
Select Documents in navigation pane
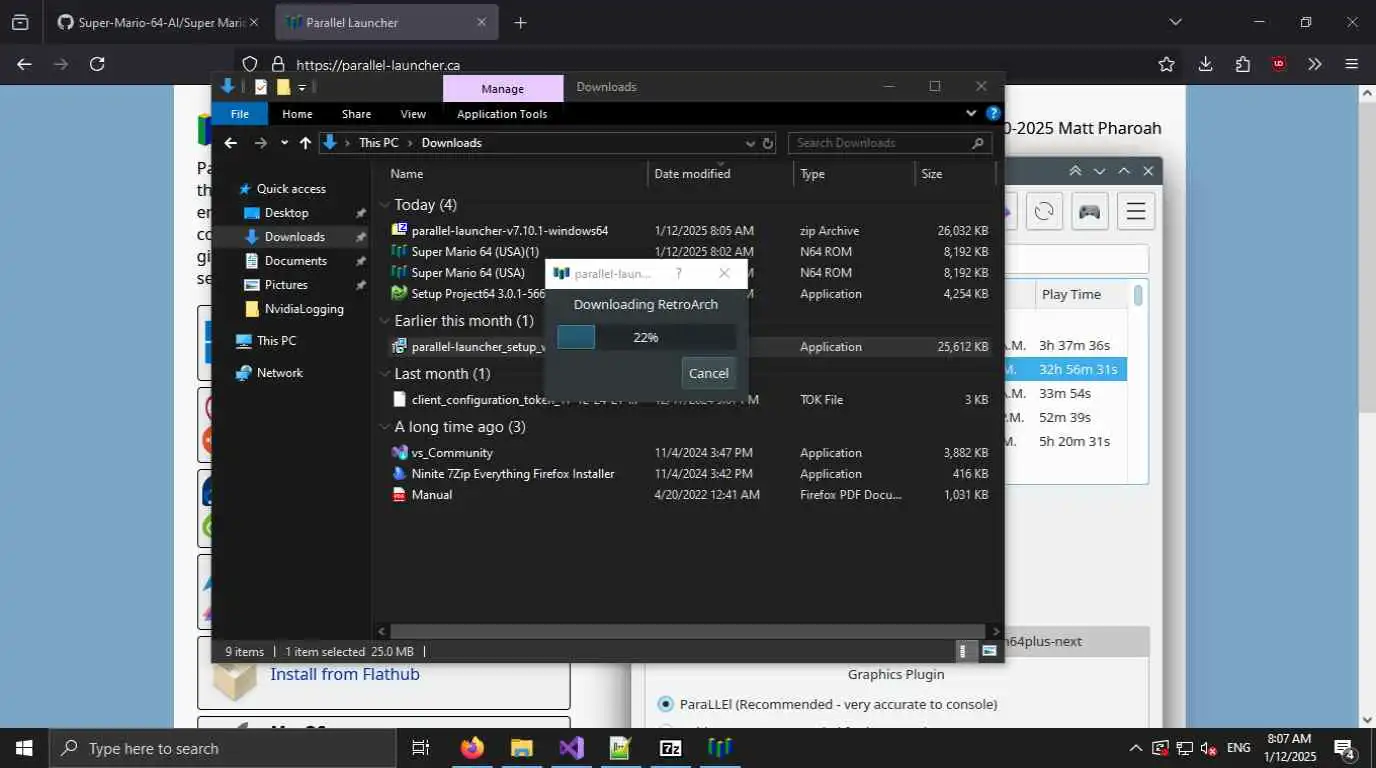click(296, 261)
